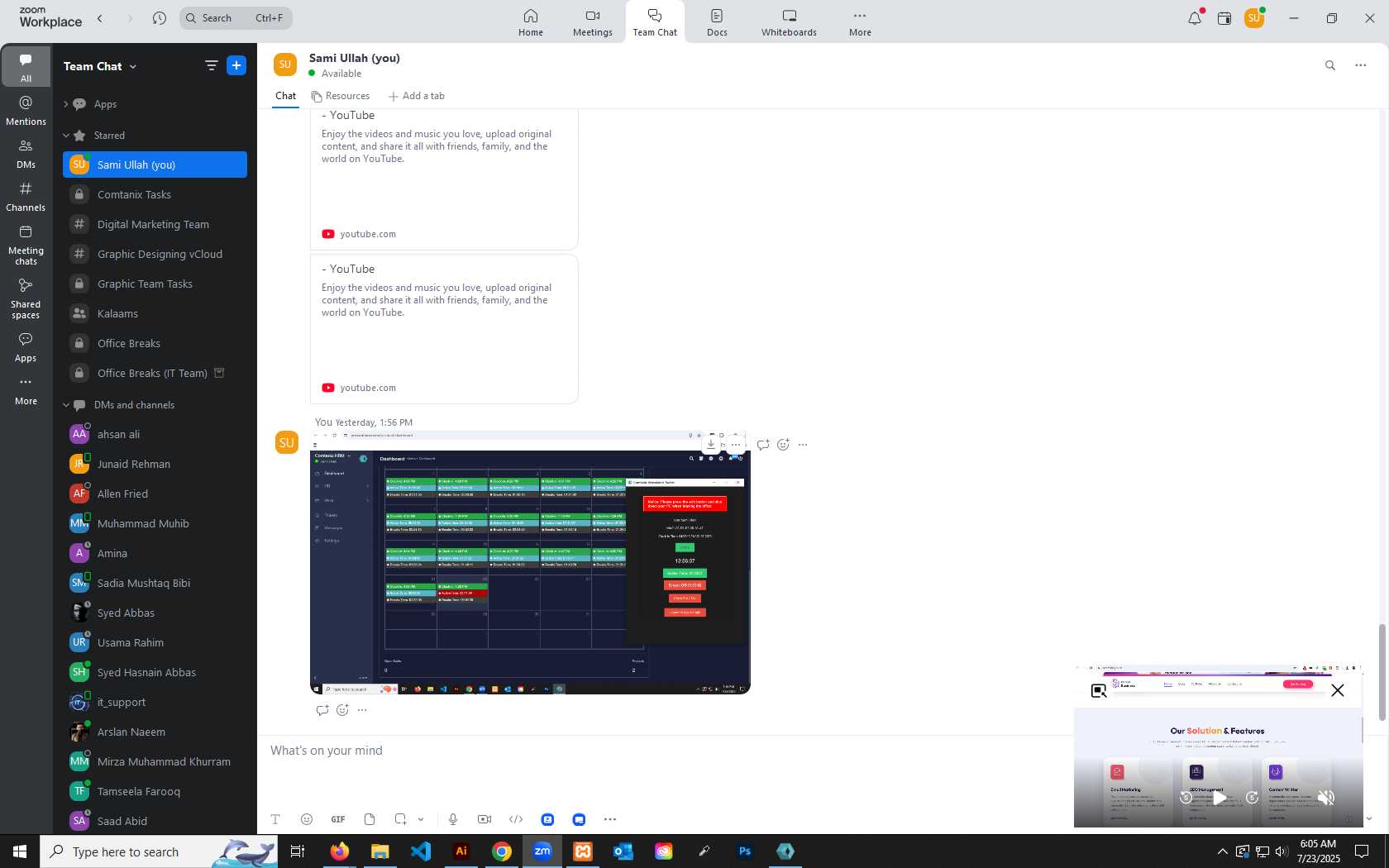1389x868 pixels.
Task: Reply to the screenshot message below it
Action: (x=322, y=710)
